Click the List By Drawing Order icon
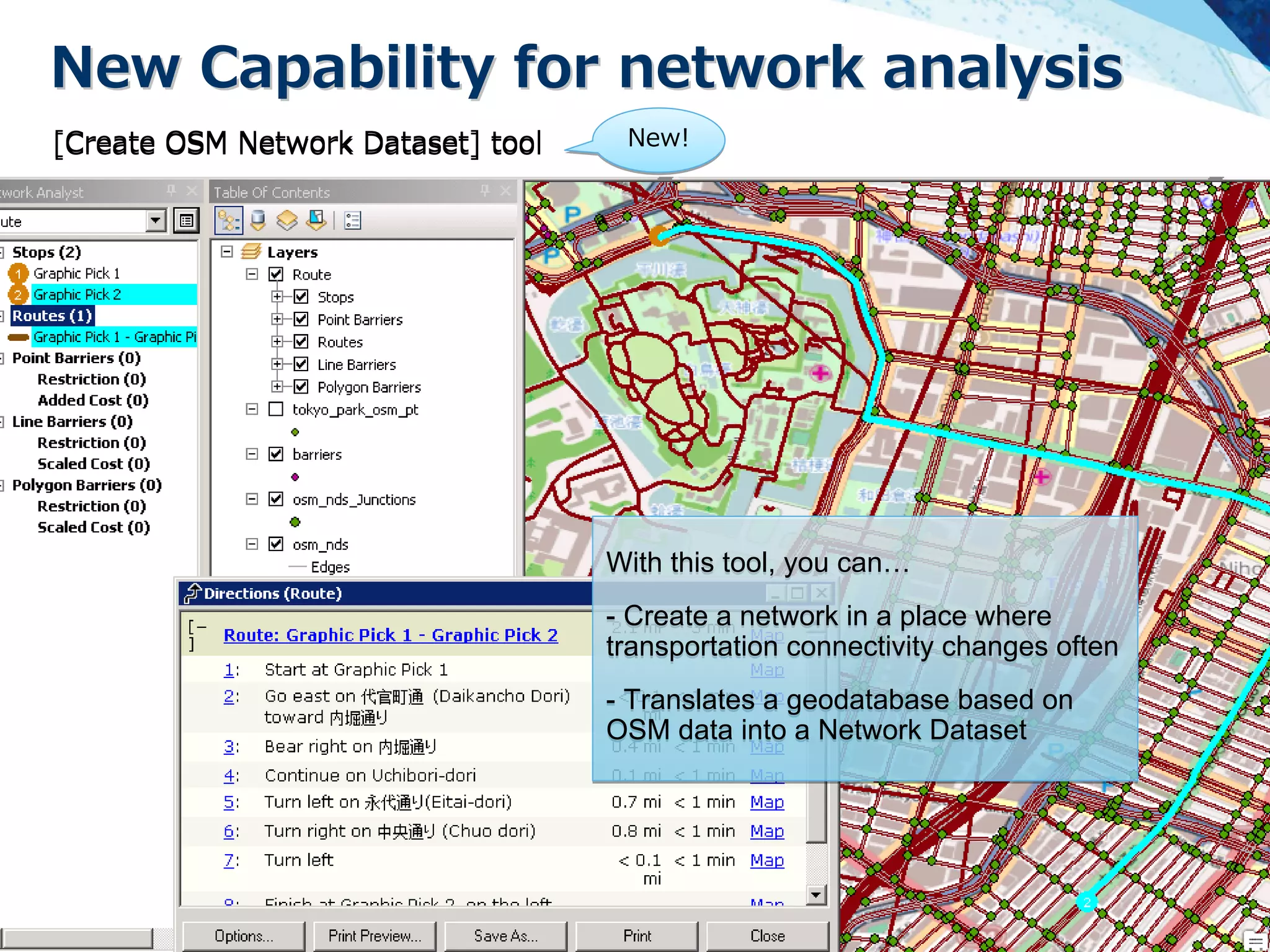Viewport: 1270px width, 952px height. [x=229, y=220]
